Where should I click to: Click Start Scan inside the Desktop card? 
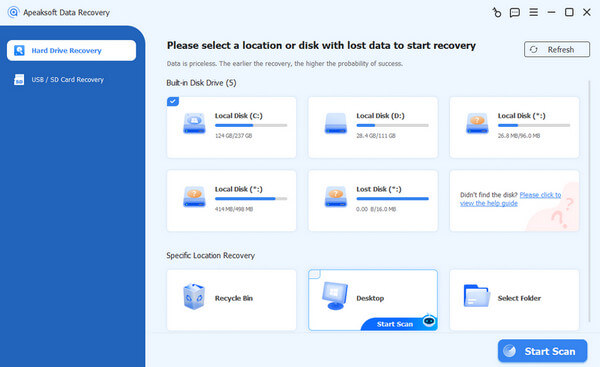pos(395,324)
